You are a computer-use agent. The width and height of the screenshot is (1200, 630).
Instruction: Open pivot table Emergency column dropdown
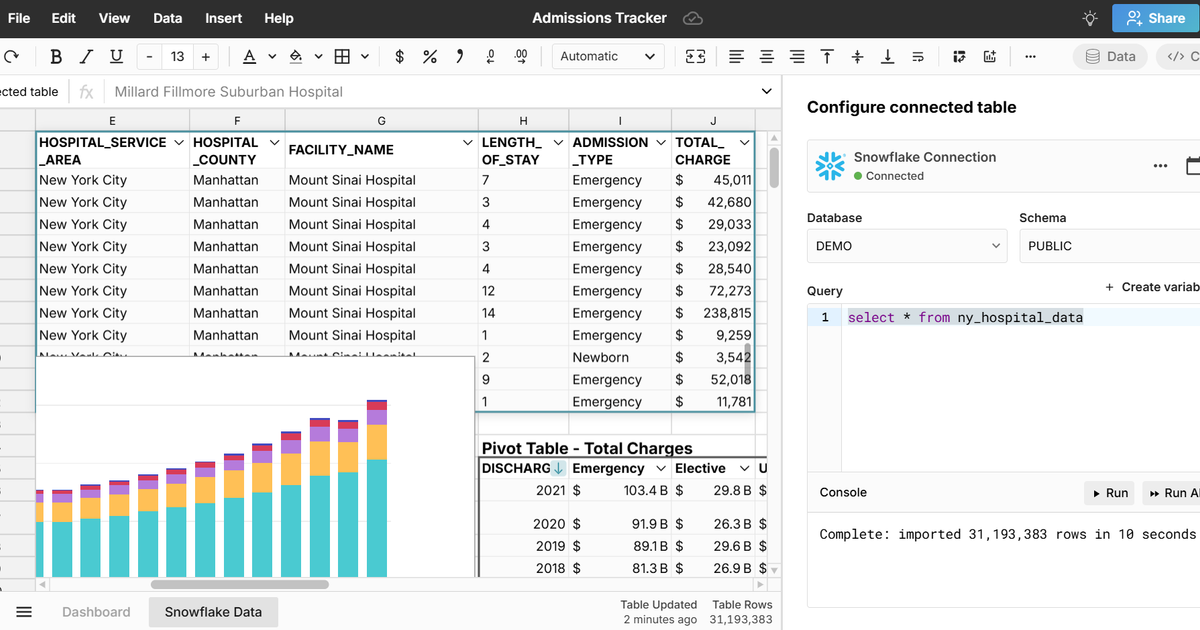[660, 468]
